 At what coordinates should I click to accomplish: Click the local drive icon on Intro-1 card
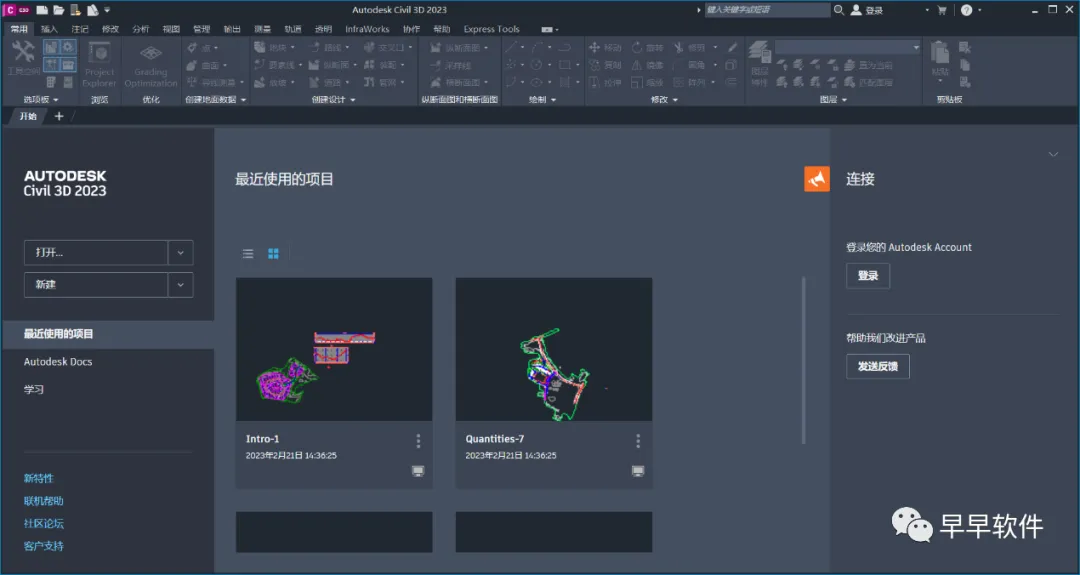point(418,471)
